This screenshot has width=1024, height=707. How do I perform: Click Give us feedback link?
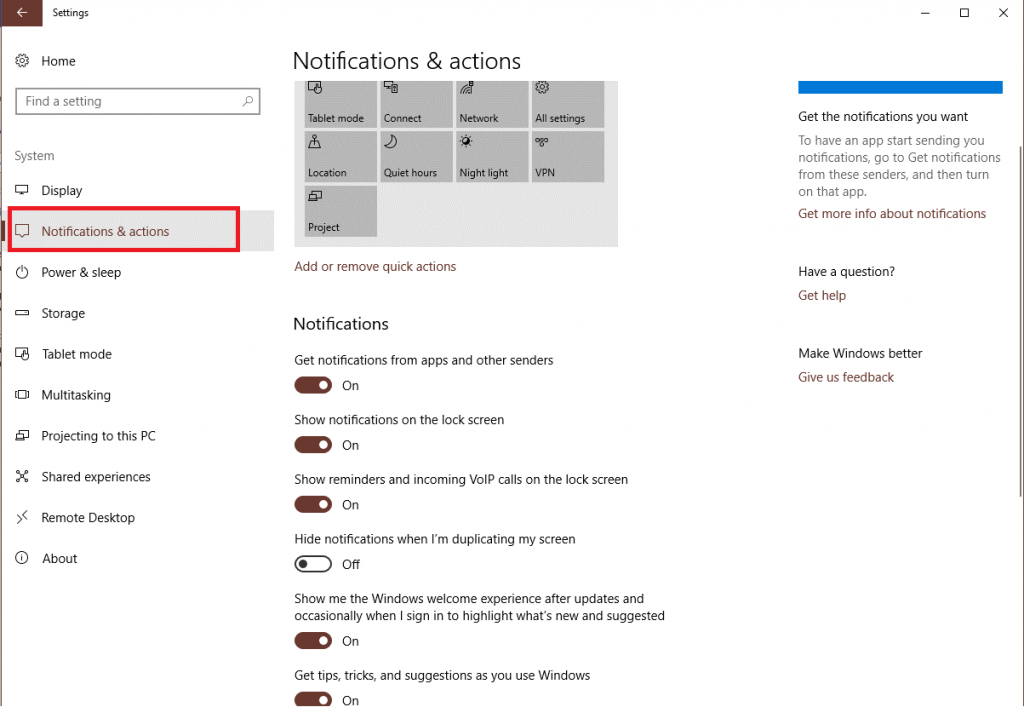click(846, 377)
